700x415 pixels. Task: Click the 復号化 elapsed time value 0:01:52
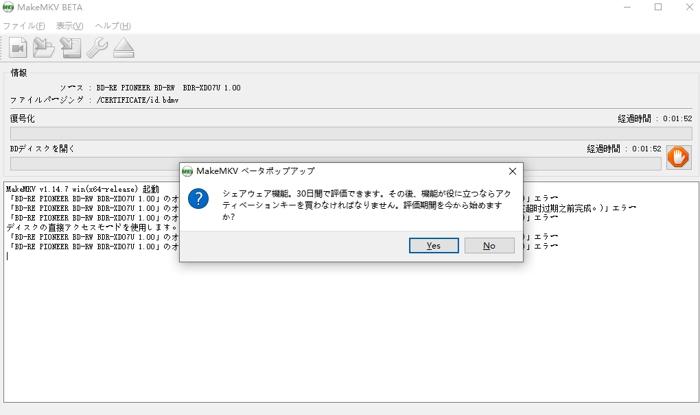click(x=677, y=119)
